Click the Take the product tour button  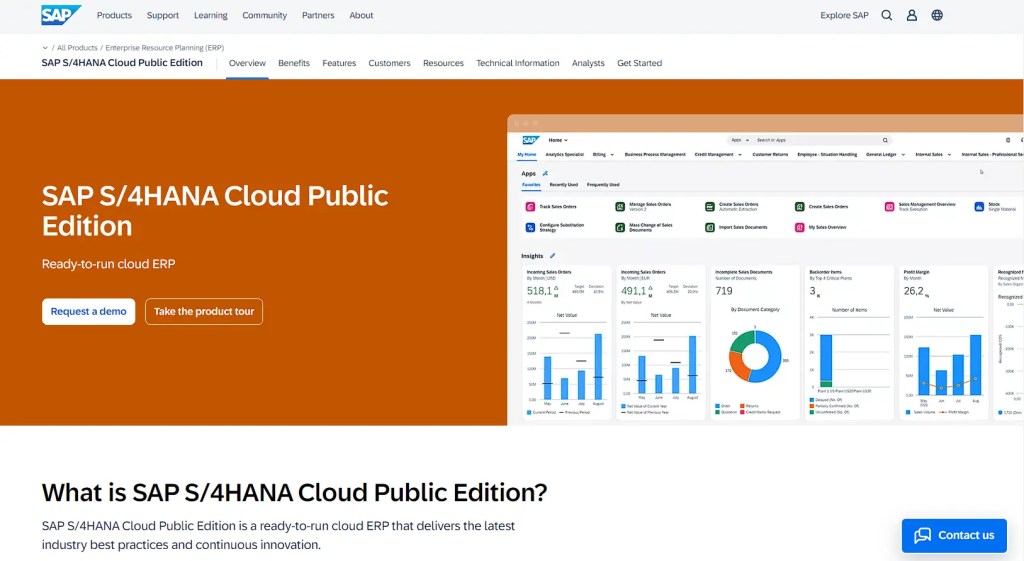pos(204,312)
